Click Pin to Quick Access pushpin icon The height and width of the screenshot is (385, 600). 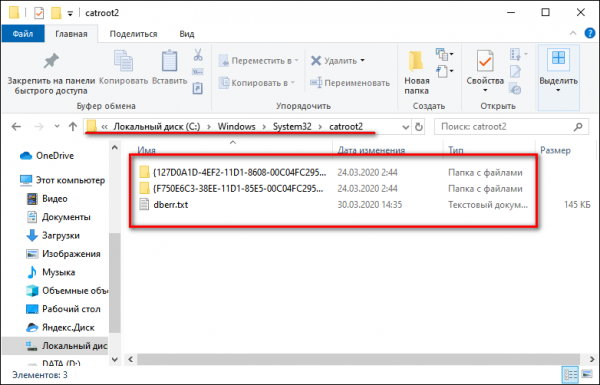[x=51, y=60]
